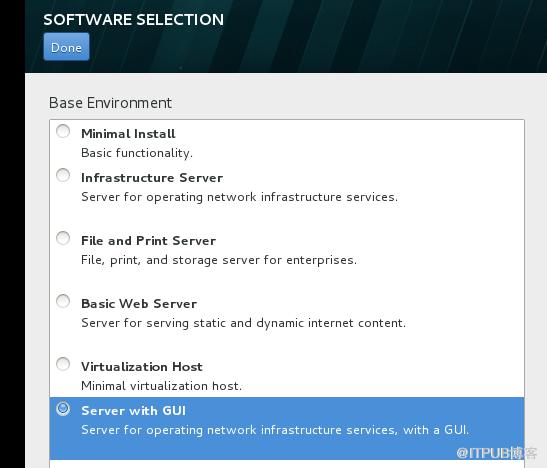Choose the File and Print Server radio option
The image size is (547, 468).
(x=63, y=238)
